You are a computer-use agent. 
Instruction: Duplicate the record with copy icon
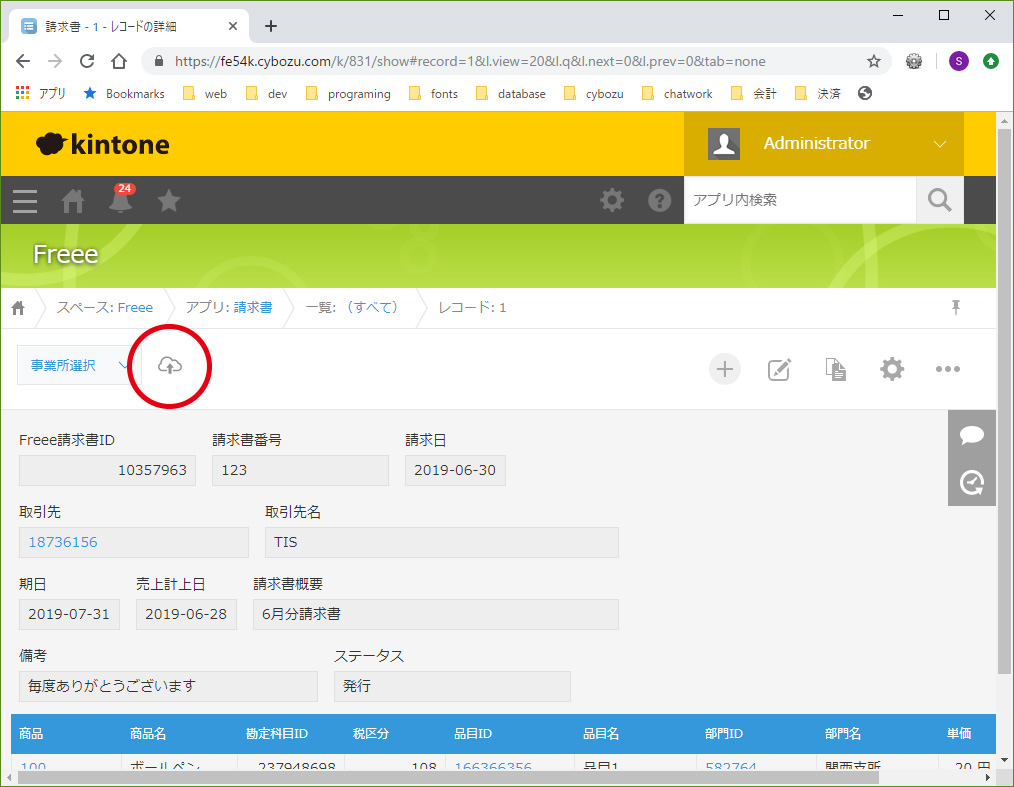836,369
